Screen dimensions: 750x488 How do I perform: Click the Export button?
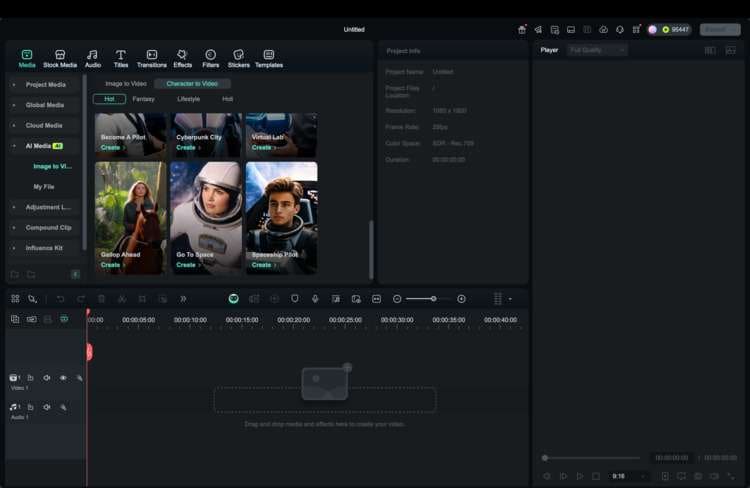(720, 29)
